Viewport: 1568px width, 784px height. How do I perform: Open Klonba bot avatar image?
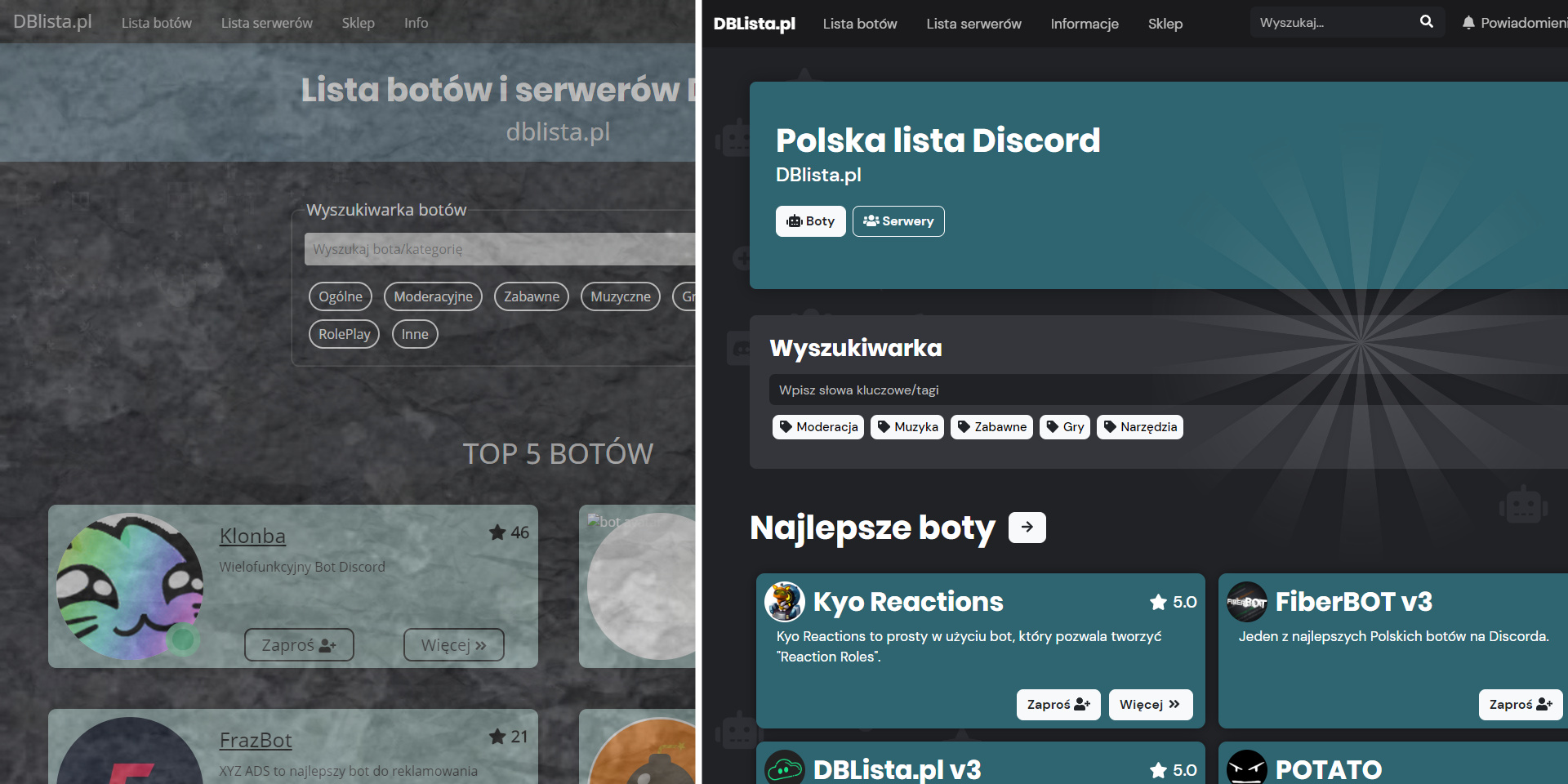tap(130, 586)
